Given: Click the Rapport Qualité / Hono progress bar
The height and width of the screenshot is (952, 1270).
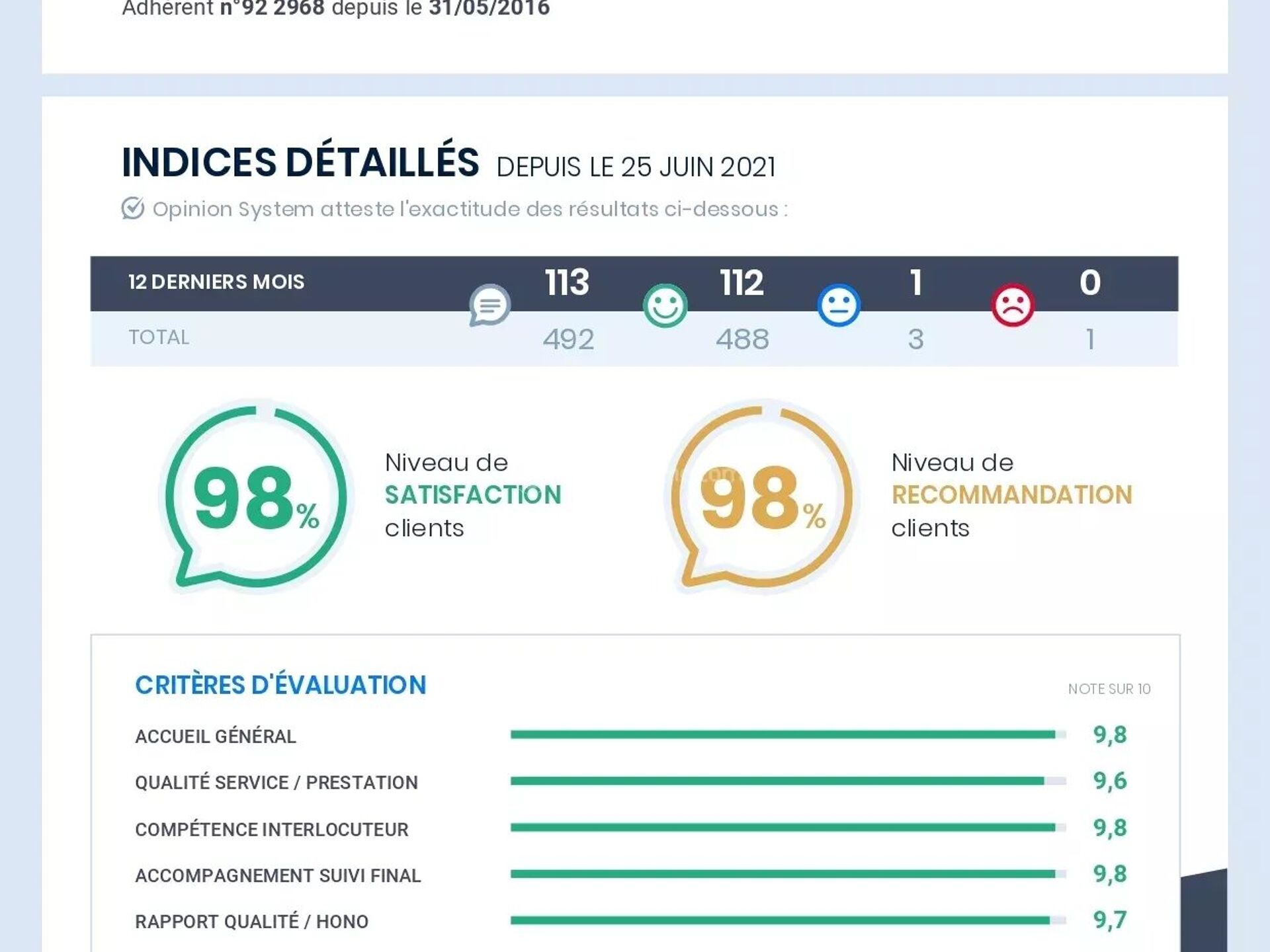Looking at the screenshot, I should point(787,920).
